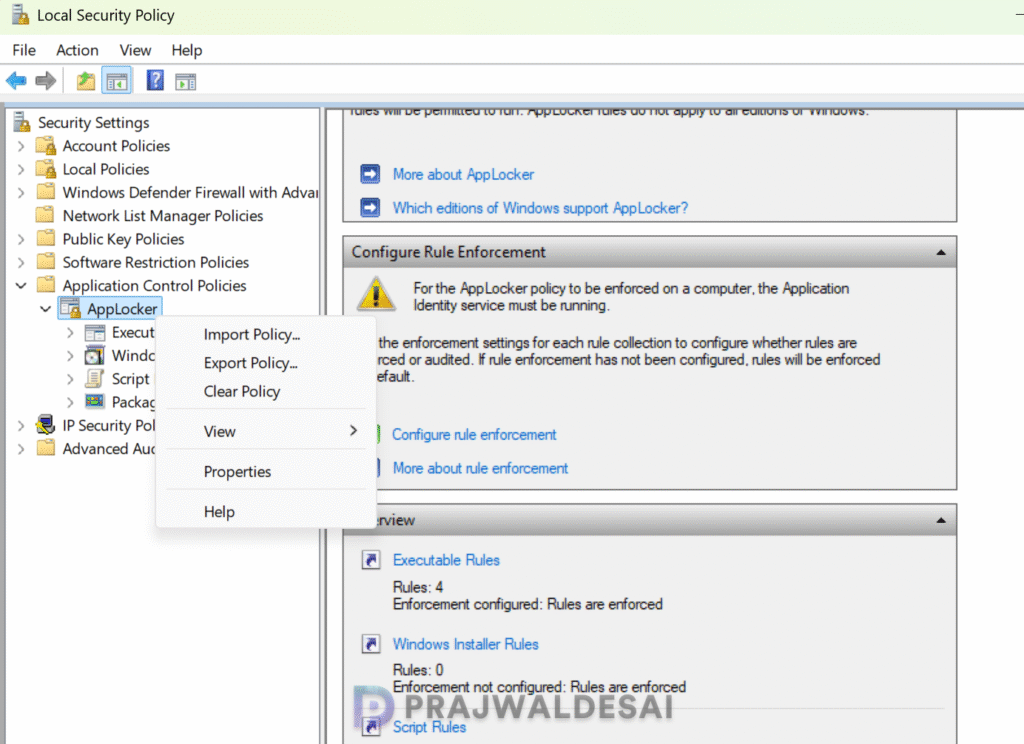
Task: Open Which editions of Windows support AppLocker link
Action: pyautogui.click(x=540, y=208)
